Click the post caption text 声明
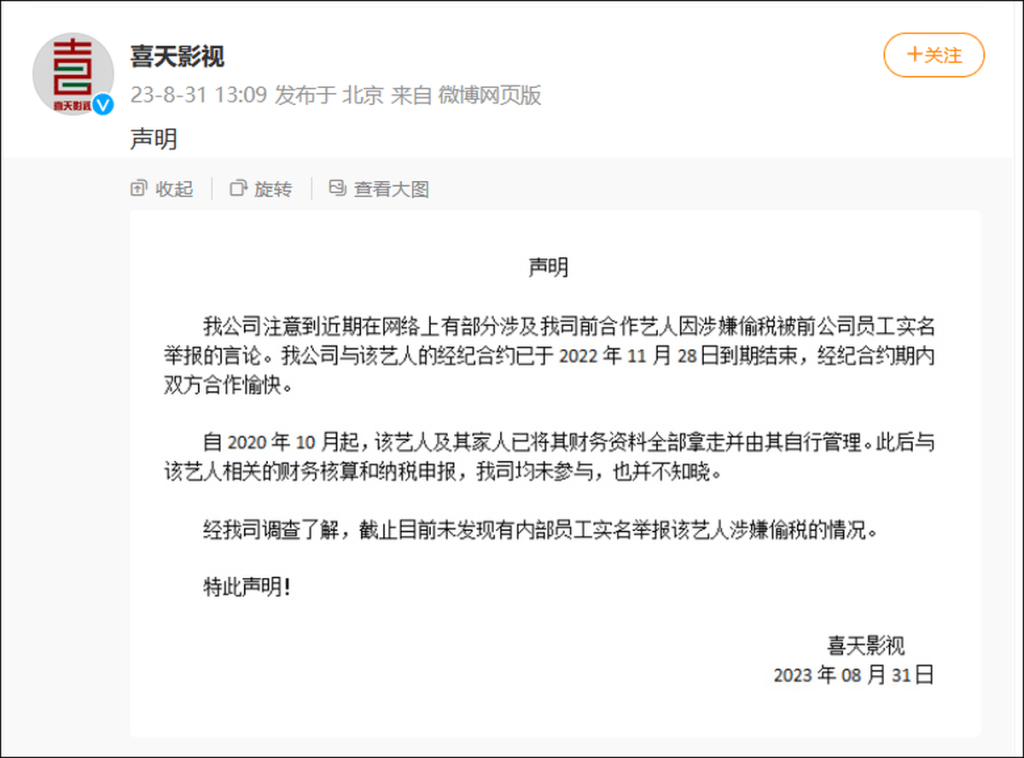The image size is (1024, 758). [x=153, y=139]
